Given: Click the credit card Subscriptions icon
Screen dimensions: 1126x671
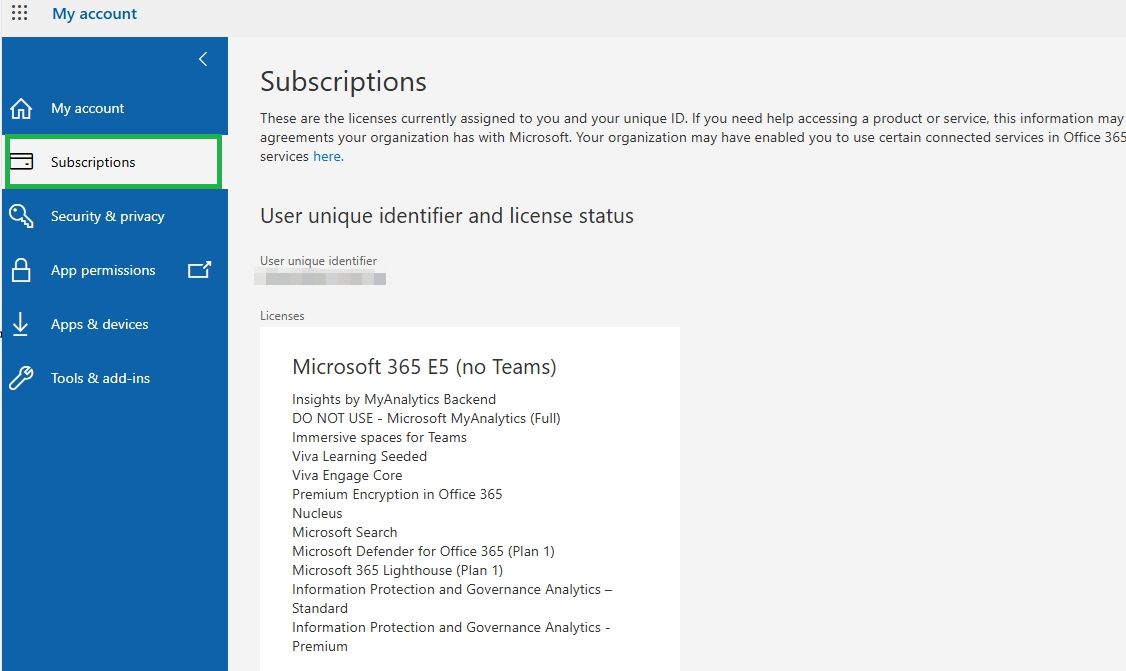Looking at the screenshot, I should [22, 162].
